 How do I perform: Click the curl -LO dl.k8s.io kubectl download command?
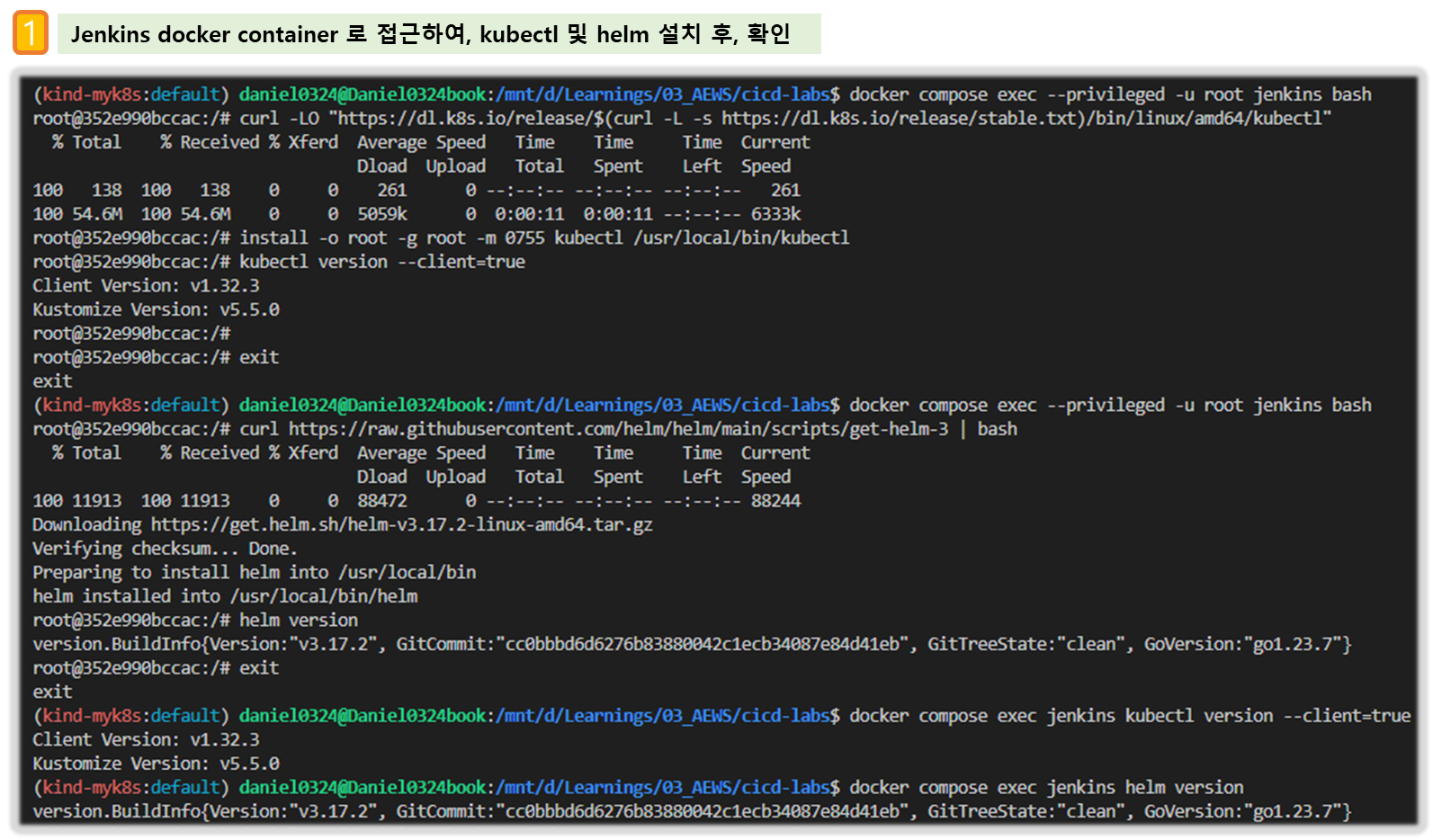pos(785,118)
